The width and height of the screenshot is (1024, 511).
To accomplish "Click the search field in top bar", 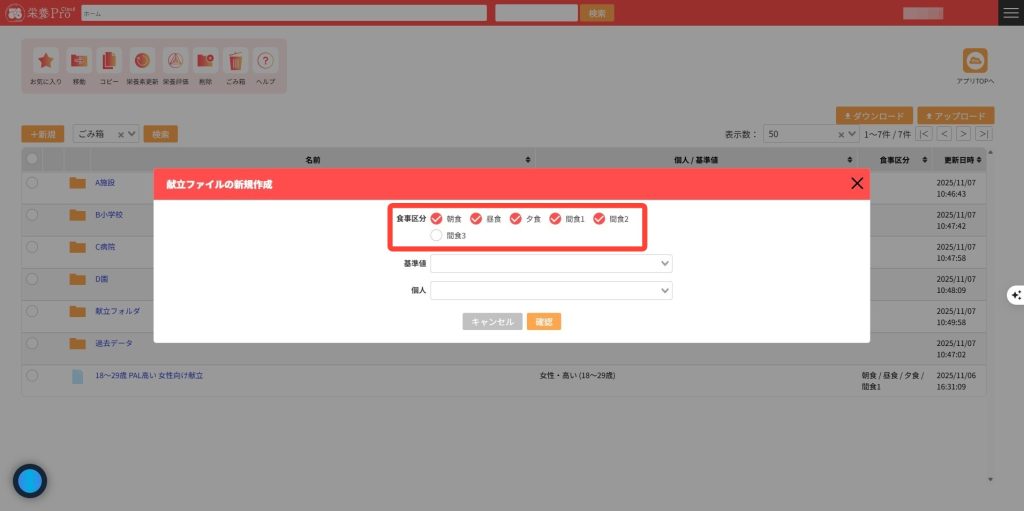I will click(x=284, y=13).
